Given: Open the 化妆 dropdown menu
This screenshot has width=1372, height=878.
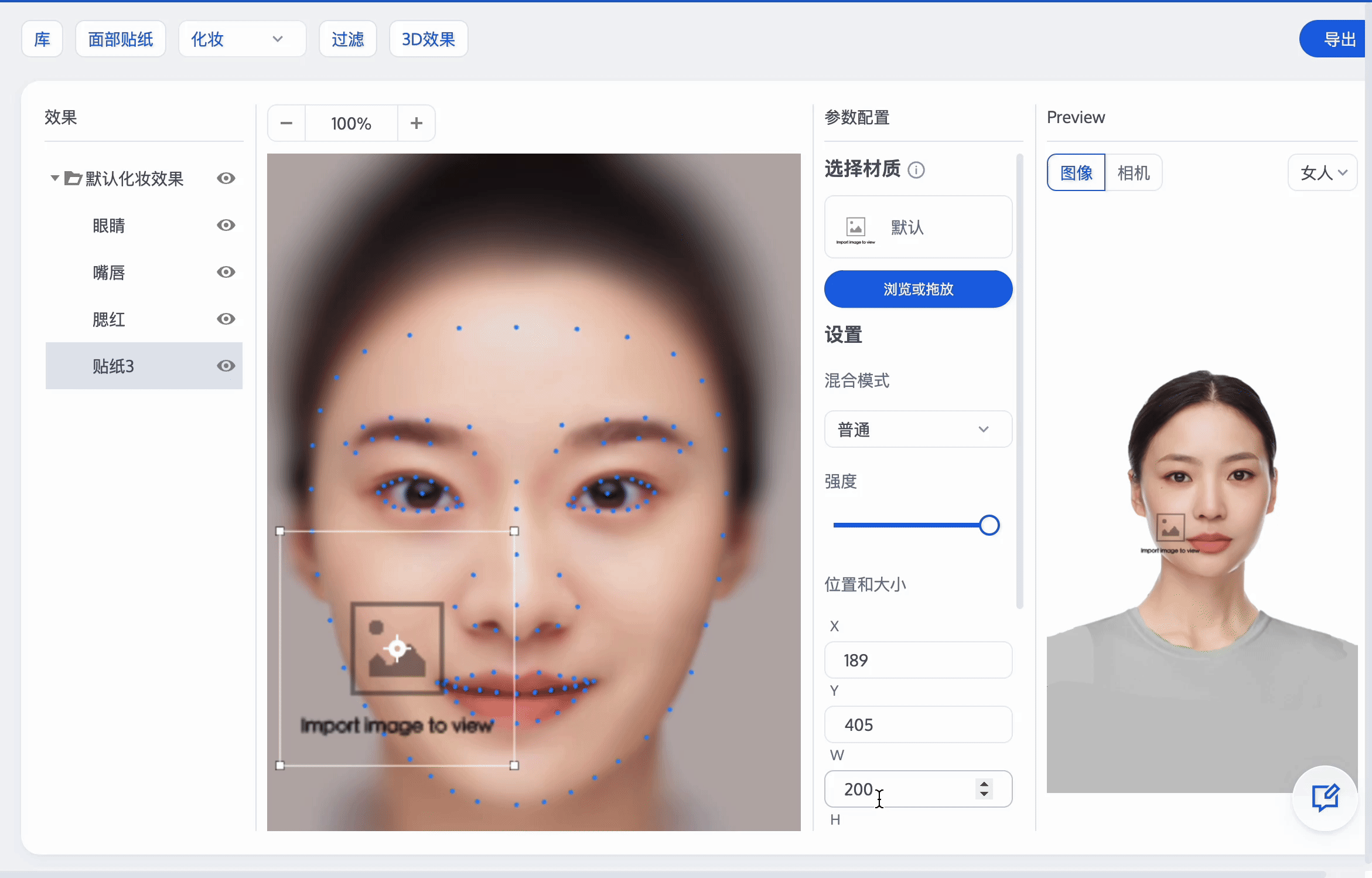Looking at the screenshot, I should [242, 39].
